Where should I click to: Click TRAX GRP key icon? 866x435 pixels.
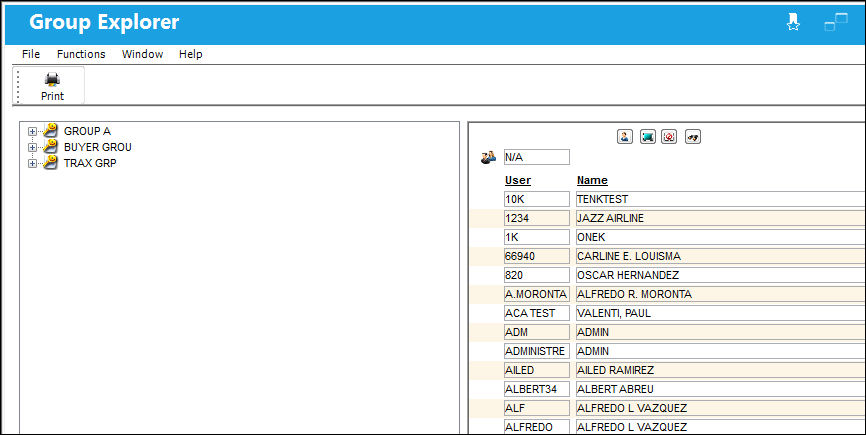pyautogui.click(x=50, y=163)
